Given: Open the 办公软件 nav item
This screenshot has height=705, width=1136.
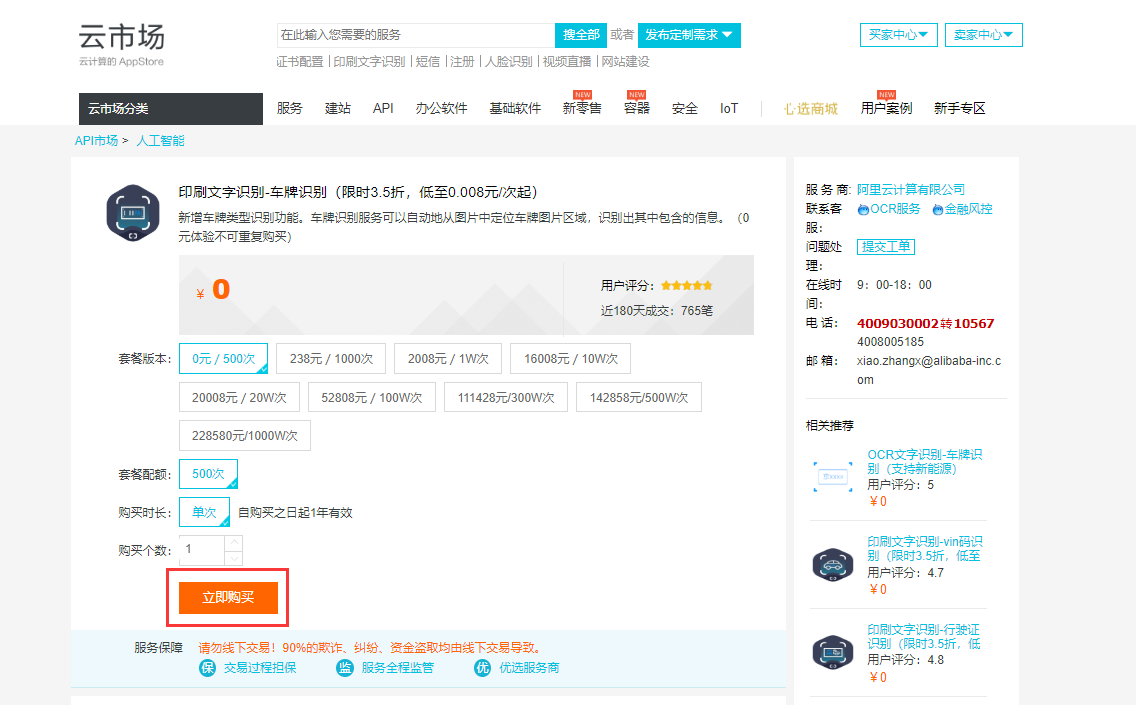Looking at the screenshot, I should pos(441,109).
